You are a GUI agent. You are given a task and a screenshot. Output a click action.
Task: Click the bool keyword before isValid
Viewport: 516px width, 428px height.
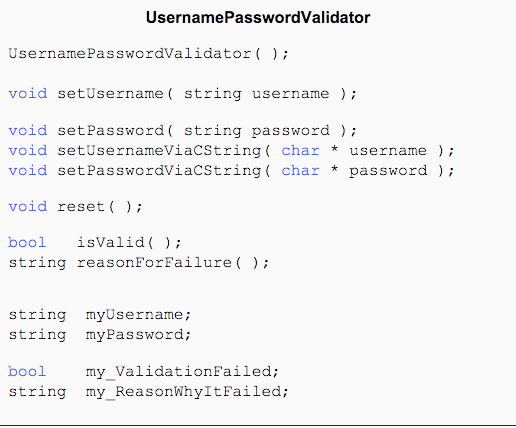pos(27,242)
